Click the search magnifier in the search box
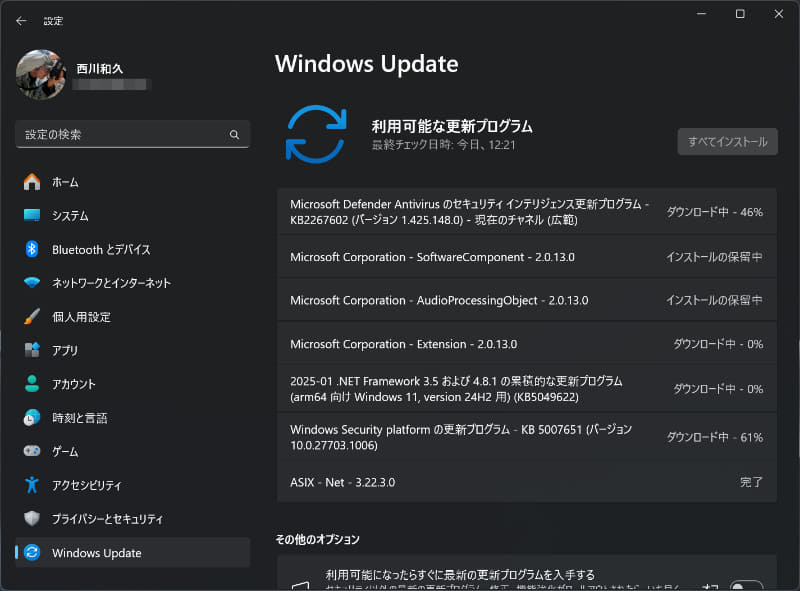Image resolution: width=800 pixels, height=591 pixels. pos(234,134)
